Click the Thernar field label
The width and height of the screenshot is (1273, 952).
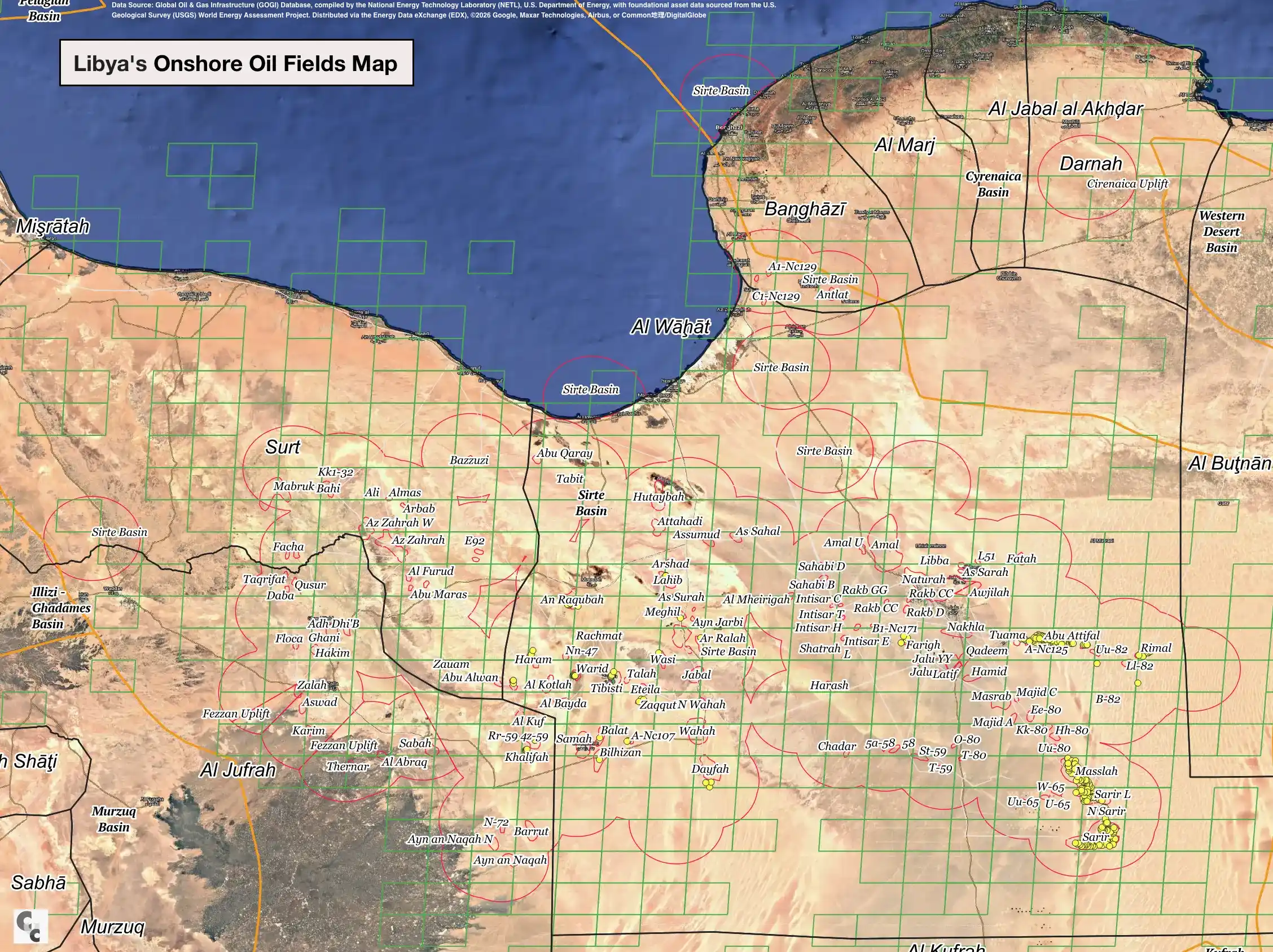347,766
